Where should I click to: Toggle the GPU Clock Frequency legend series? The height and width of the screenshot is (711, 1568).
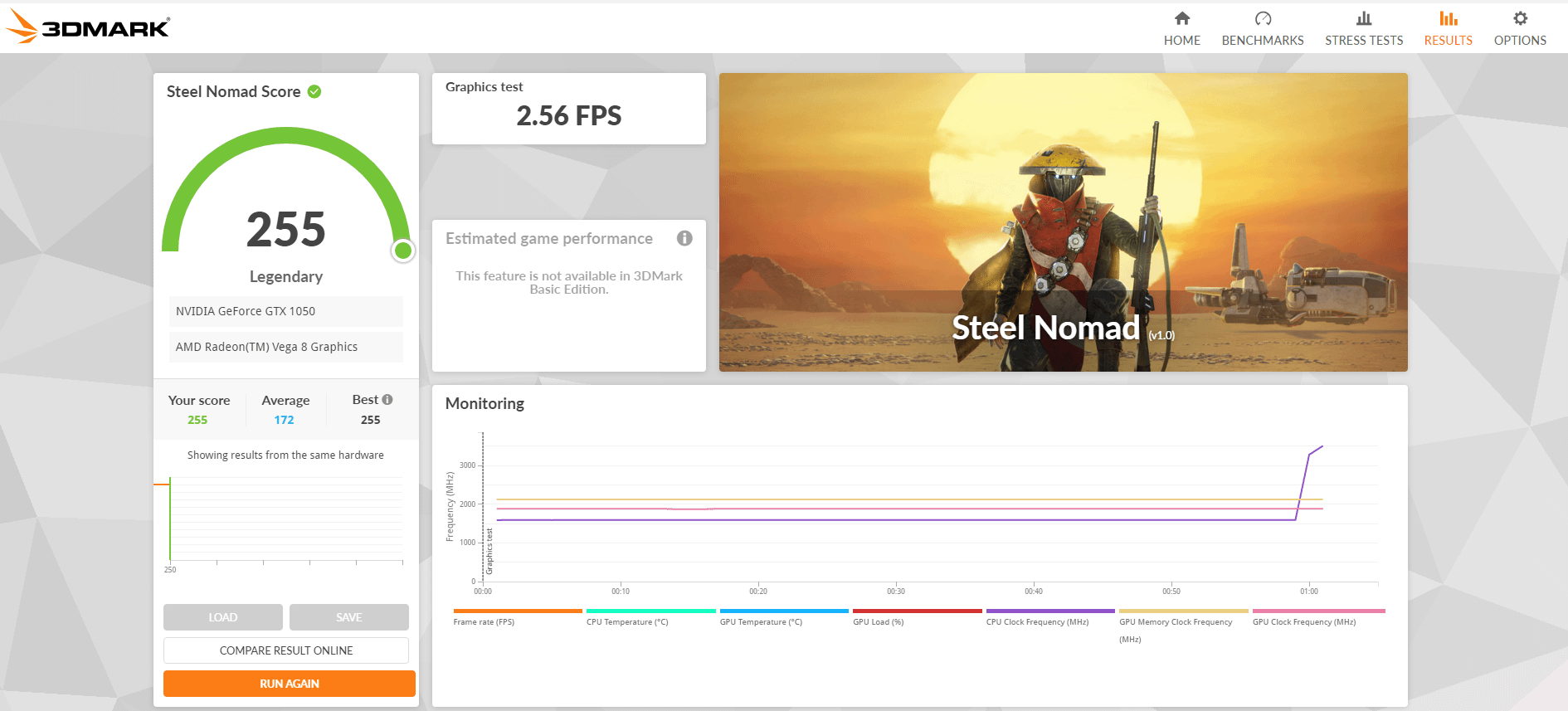click(1318, 617)
